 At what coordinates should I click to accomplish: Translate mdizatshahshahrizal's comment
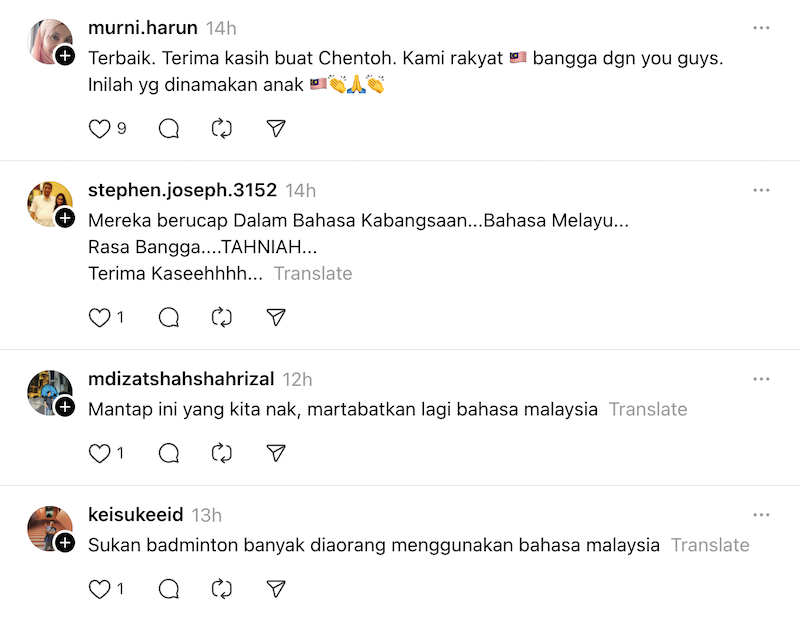click(648, 409)
